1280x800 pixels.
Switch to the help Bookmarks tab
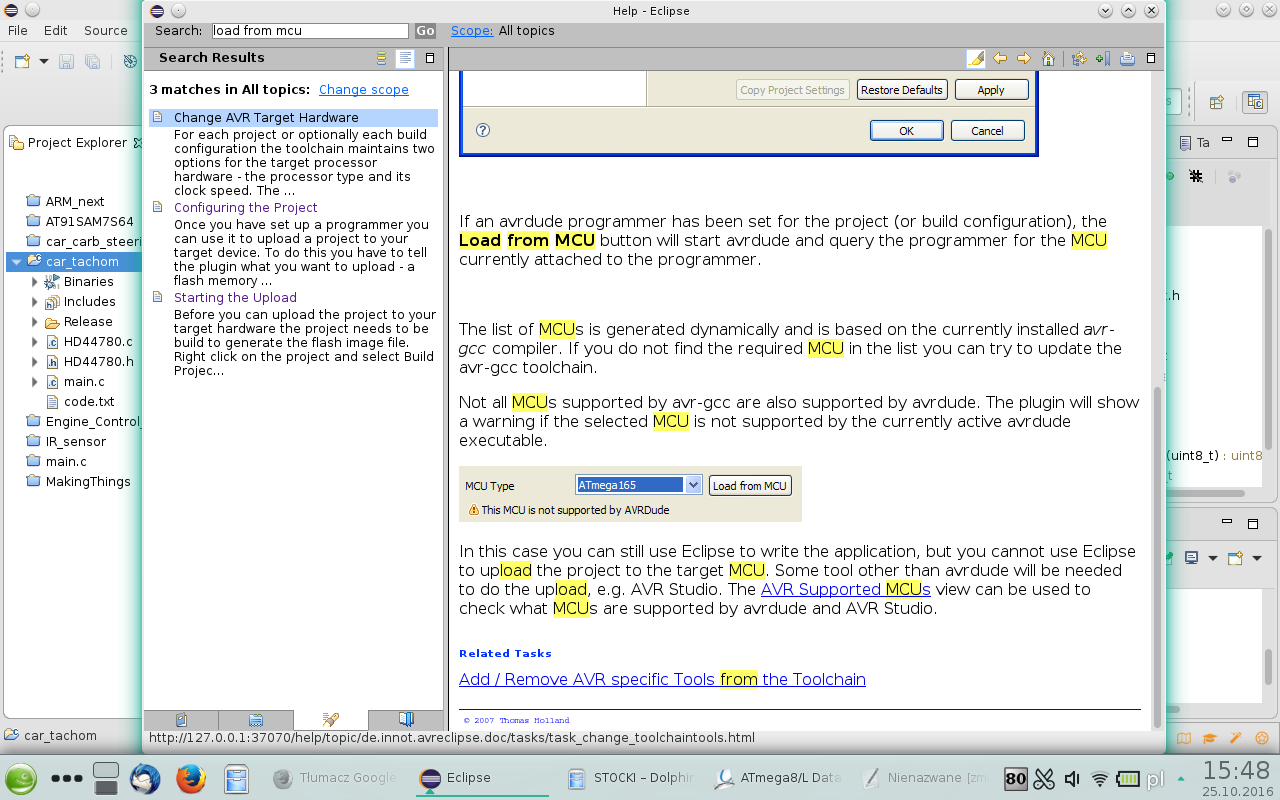click(x=406, y=720)
